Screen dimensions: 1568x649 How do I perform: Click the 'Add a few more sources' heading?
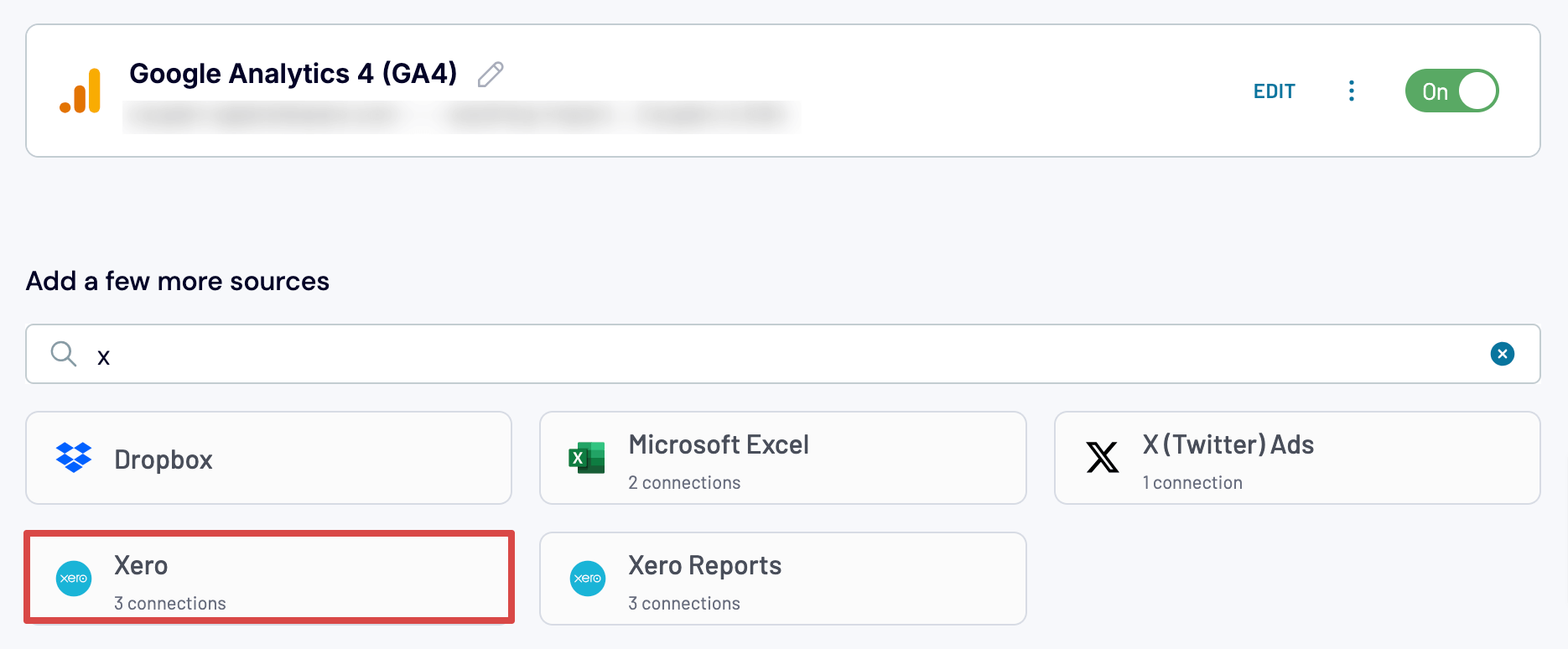pos(178,281)
